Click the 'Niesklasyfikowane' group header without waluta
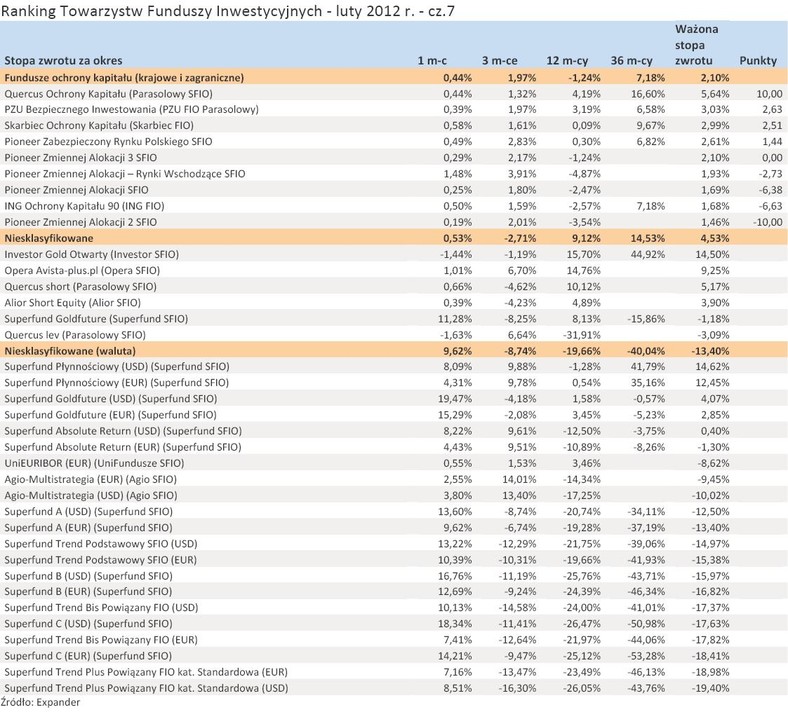 pos(394,238)
